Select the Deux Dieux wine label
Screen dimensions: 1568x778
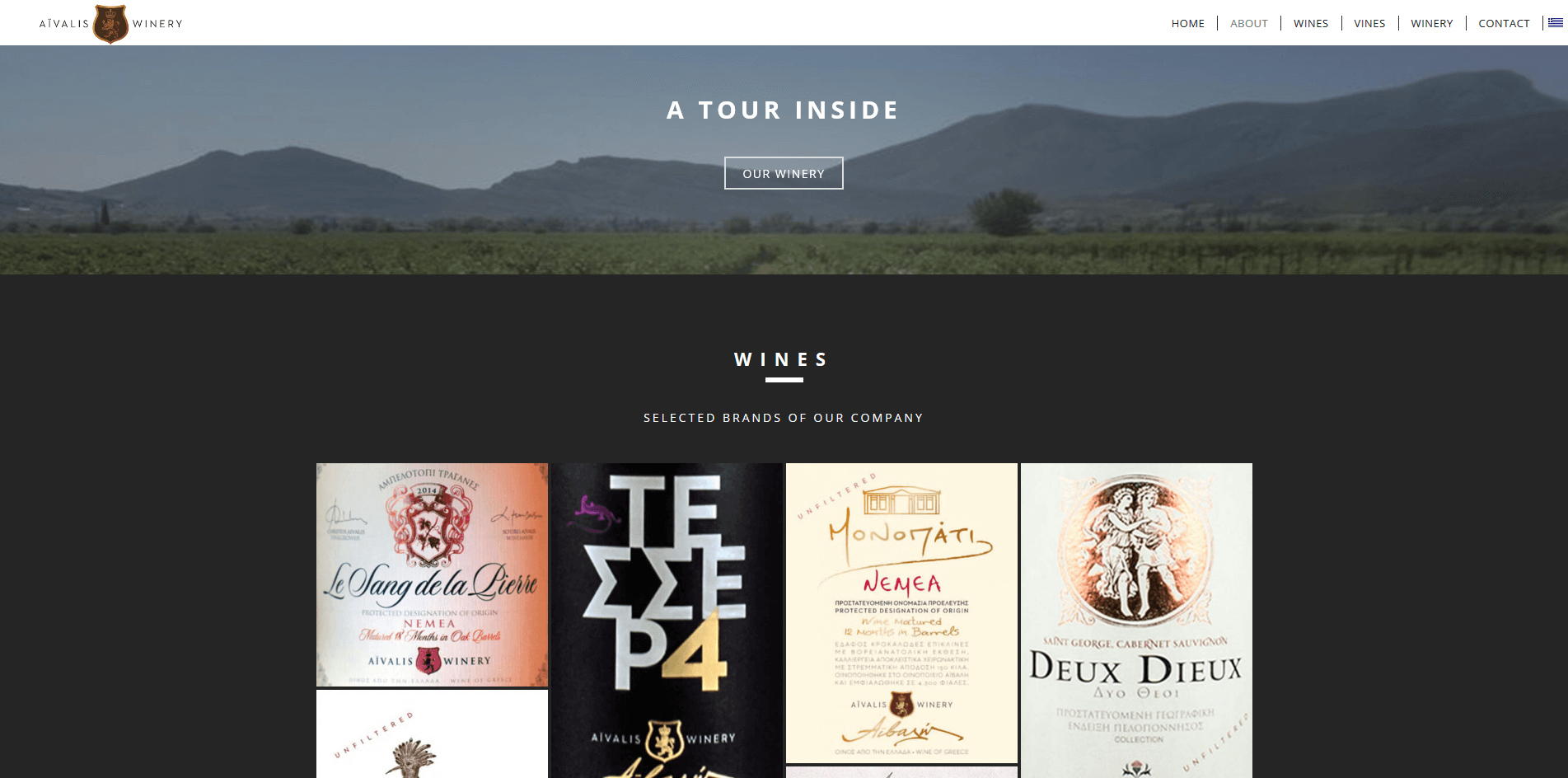coord(1136,621)
